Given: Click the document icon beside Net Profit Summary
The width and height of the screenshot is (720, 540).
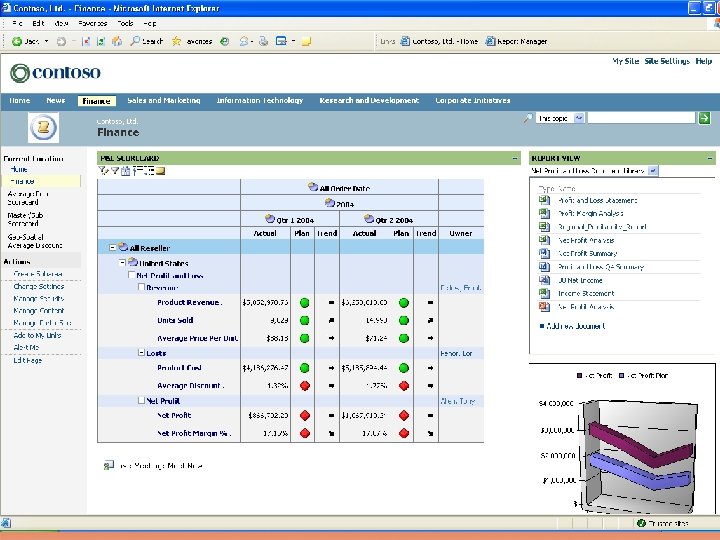Looking at the screenshot, I should pos(544,253).
